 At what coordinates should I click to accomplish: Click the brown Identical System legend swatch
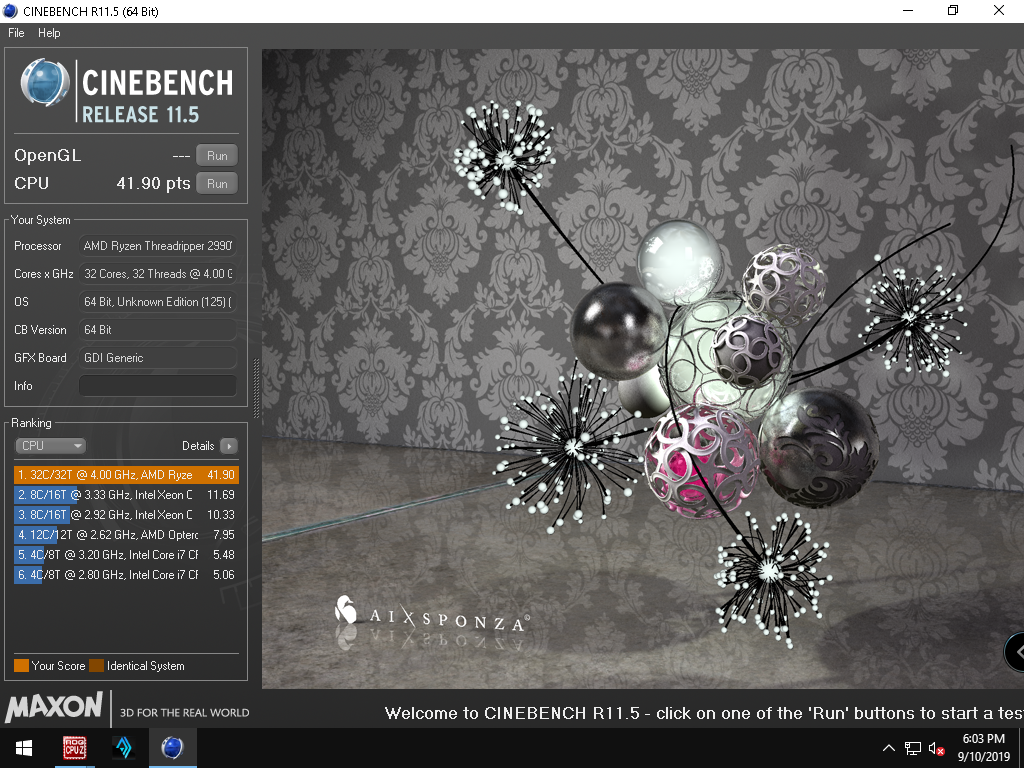coord(97,665)
